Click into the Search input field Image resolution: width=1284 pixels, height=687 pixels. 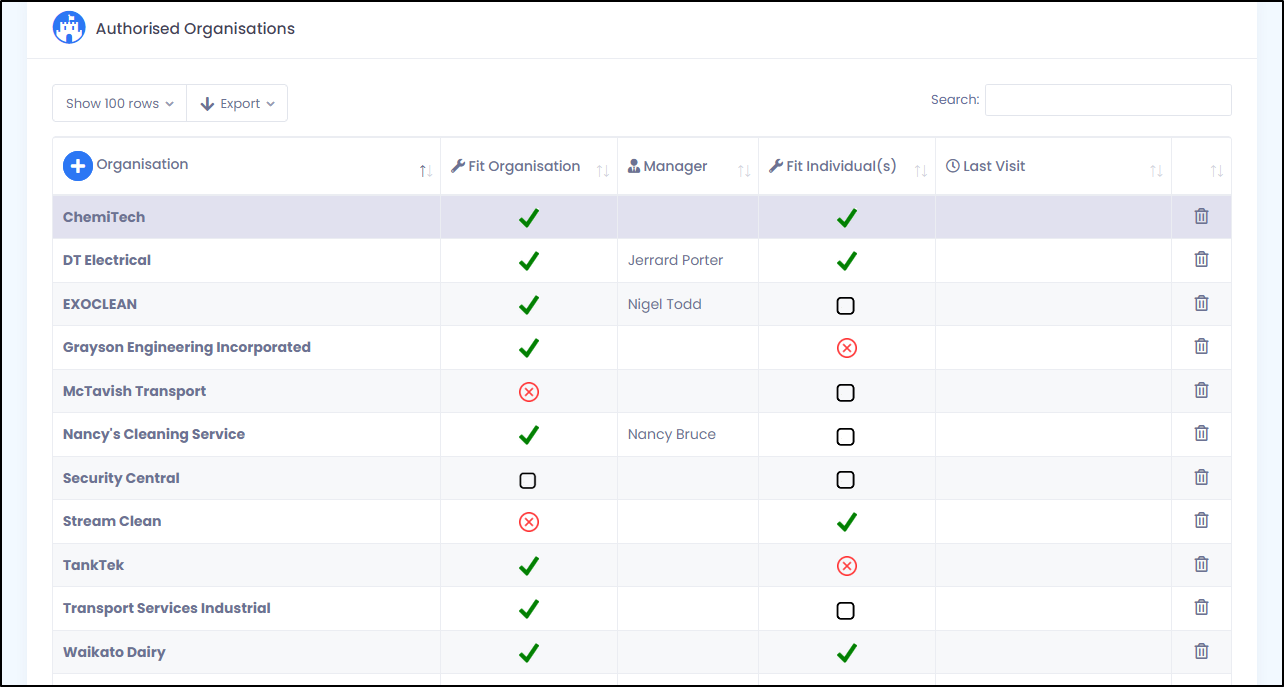(x=1107, y=100)
